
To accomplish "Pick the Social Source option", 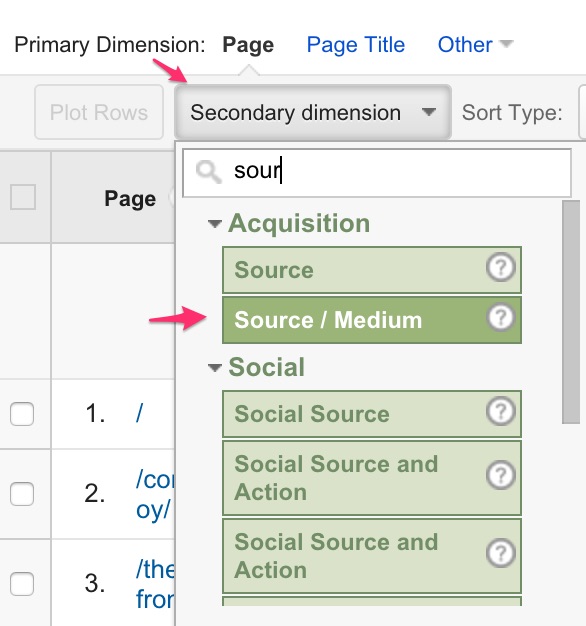I will (372, 414).
